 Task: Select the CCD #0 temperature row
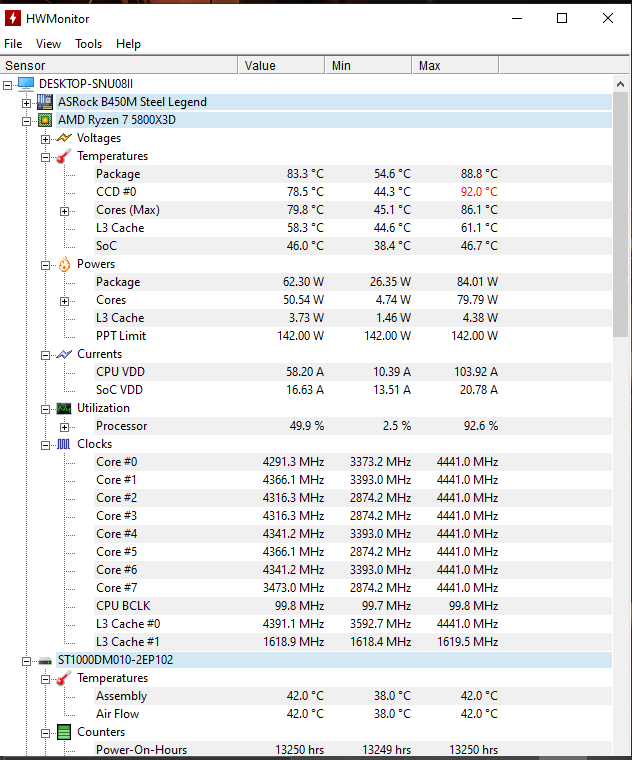pyautogui.click(x=353, y=192)
